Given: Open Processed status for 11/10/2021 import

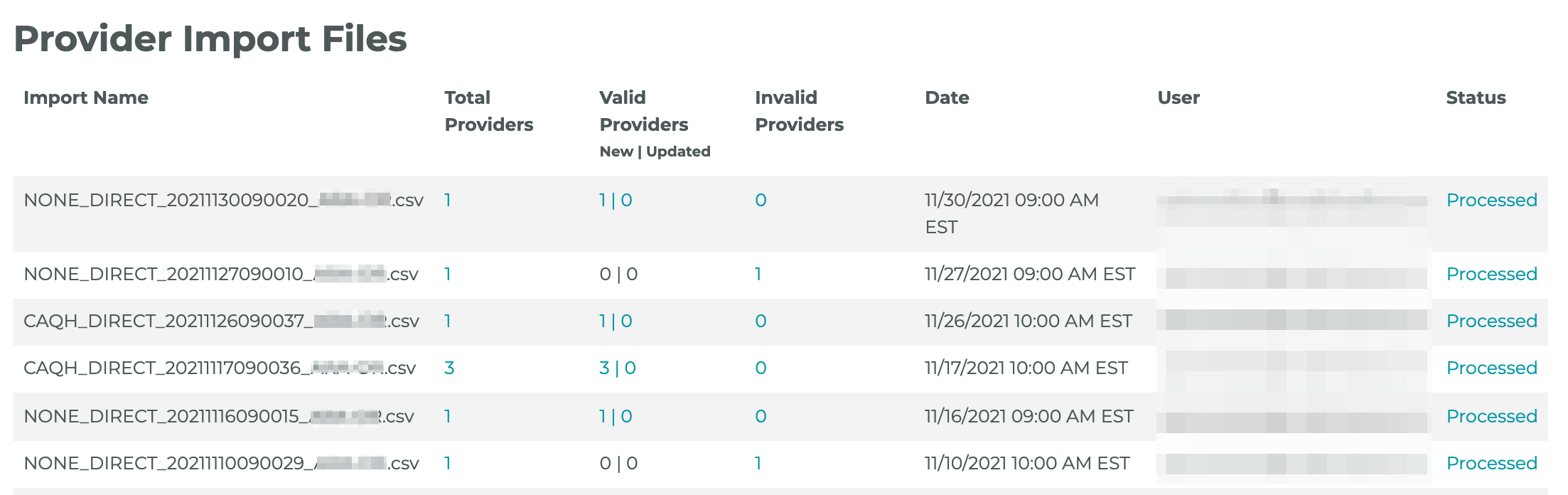Looking at the screenshot, I should pos(1491,463).
